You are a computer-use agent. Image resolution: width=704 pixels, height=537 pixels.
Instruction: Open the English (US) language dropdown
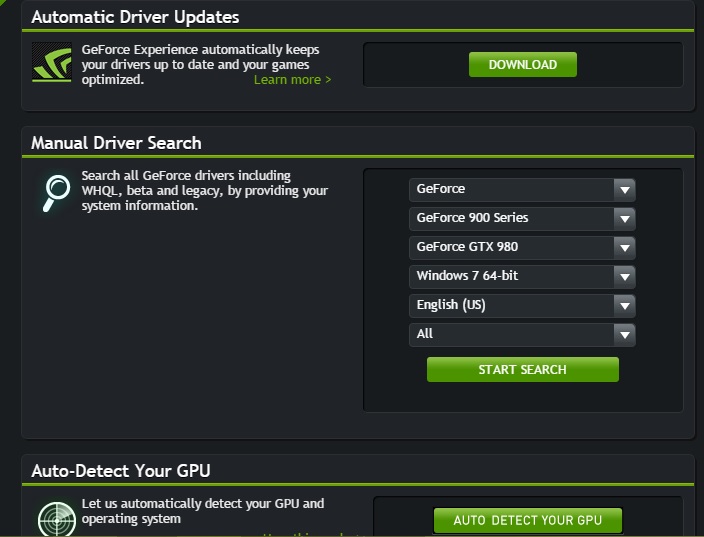click(x=522, y=305)
